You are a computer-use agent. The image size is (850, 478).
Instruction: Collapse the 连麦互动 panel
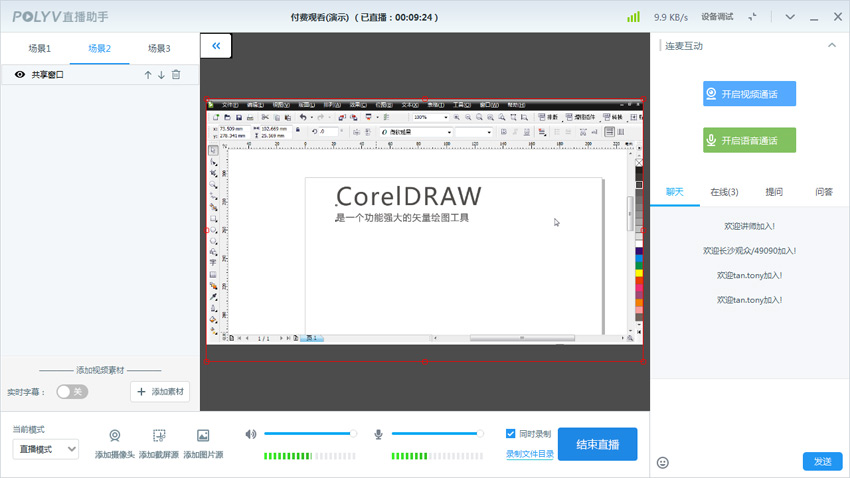tap(832, 46)
